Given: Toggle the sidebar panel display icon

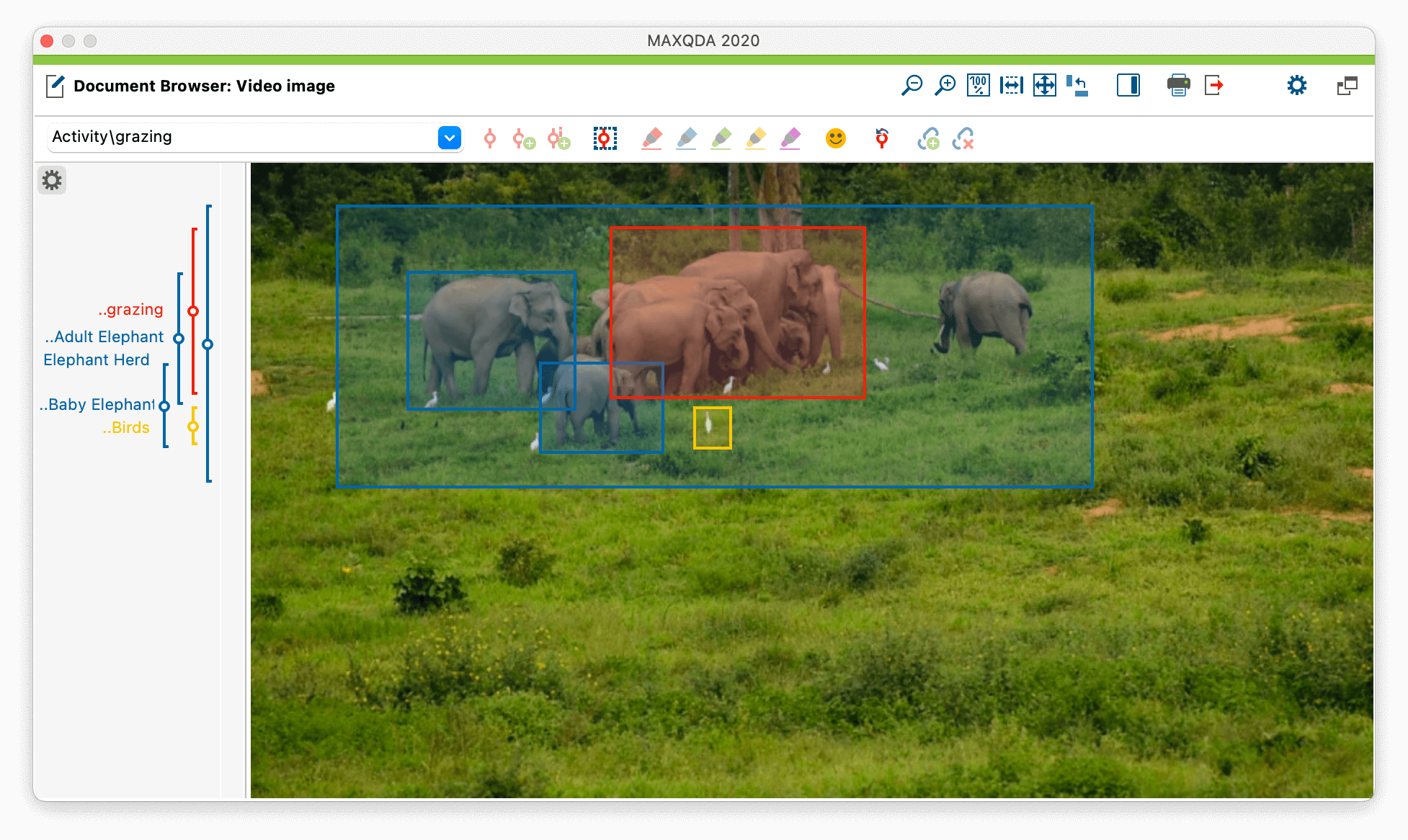Looking at the screenshot, I should [1128, 86].
